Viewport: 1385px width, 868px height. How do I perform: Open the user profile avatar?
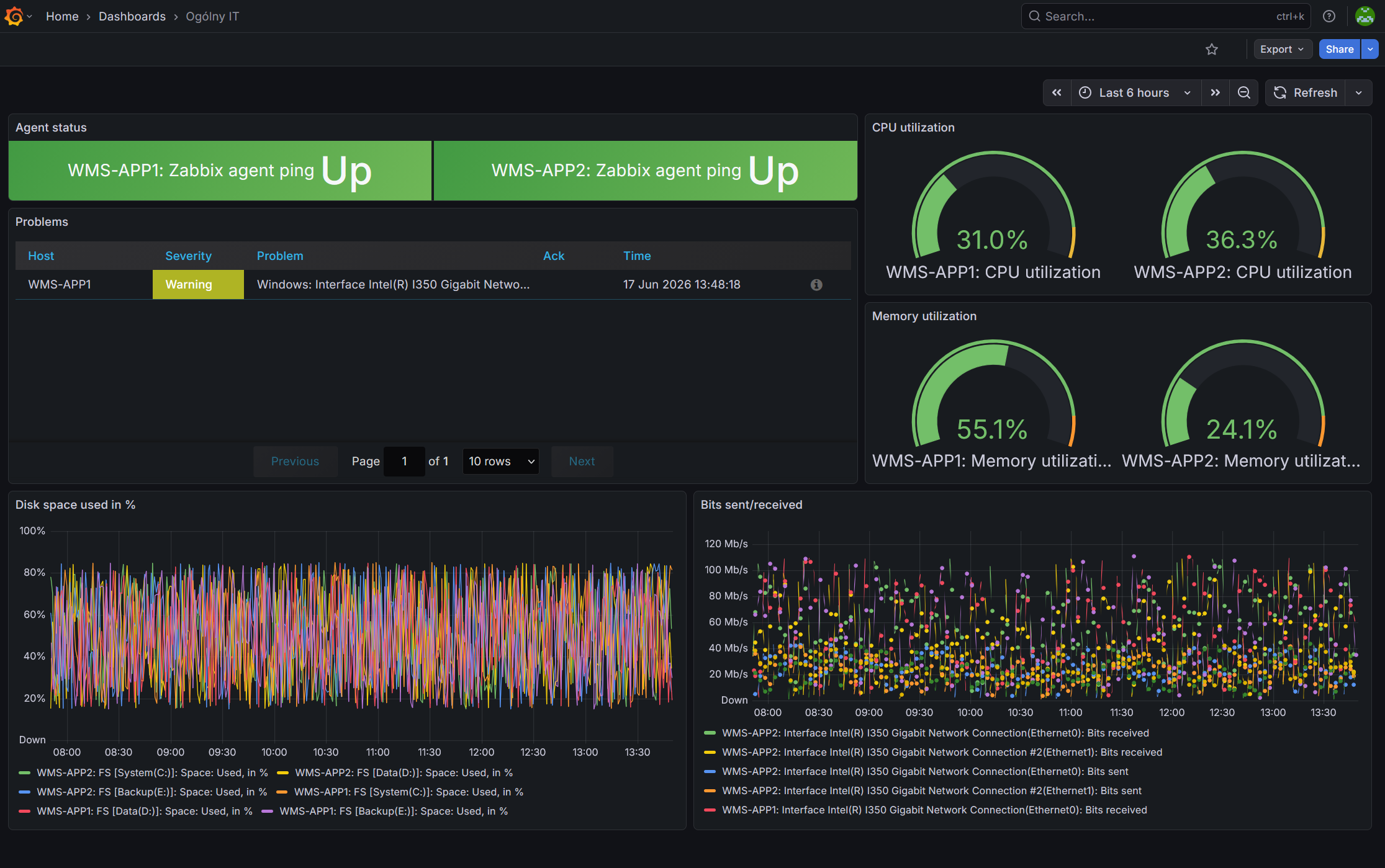[1365, 16]
